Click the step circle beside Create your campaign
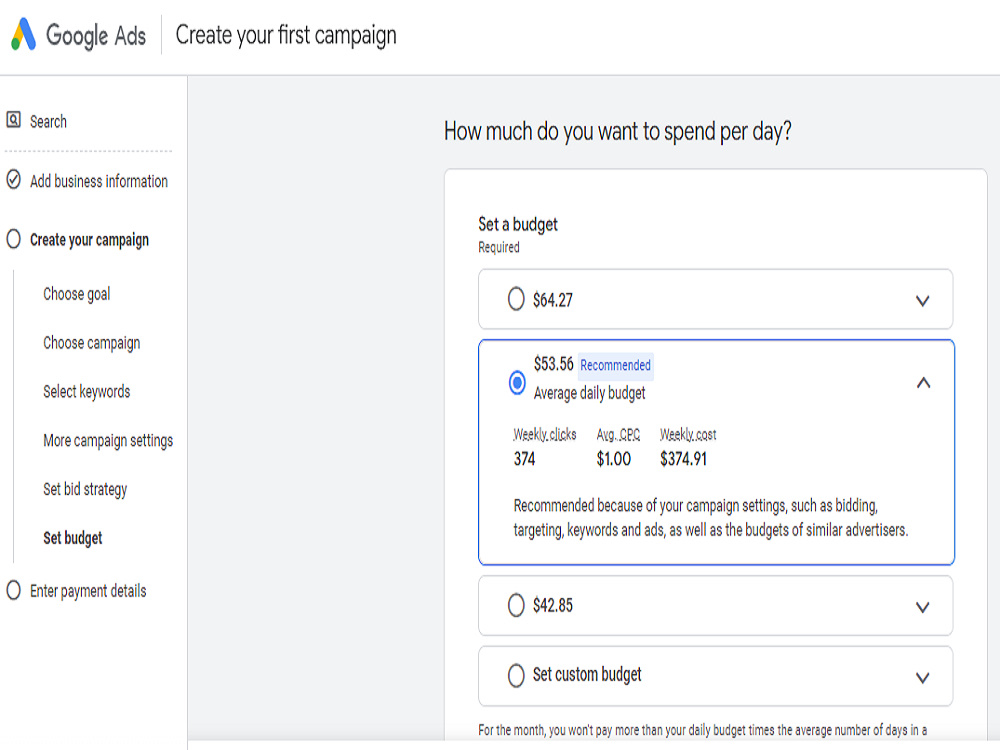1000x750 pixels. pyautogui.click(x=13, y=239)
